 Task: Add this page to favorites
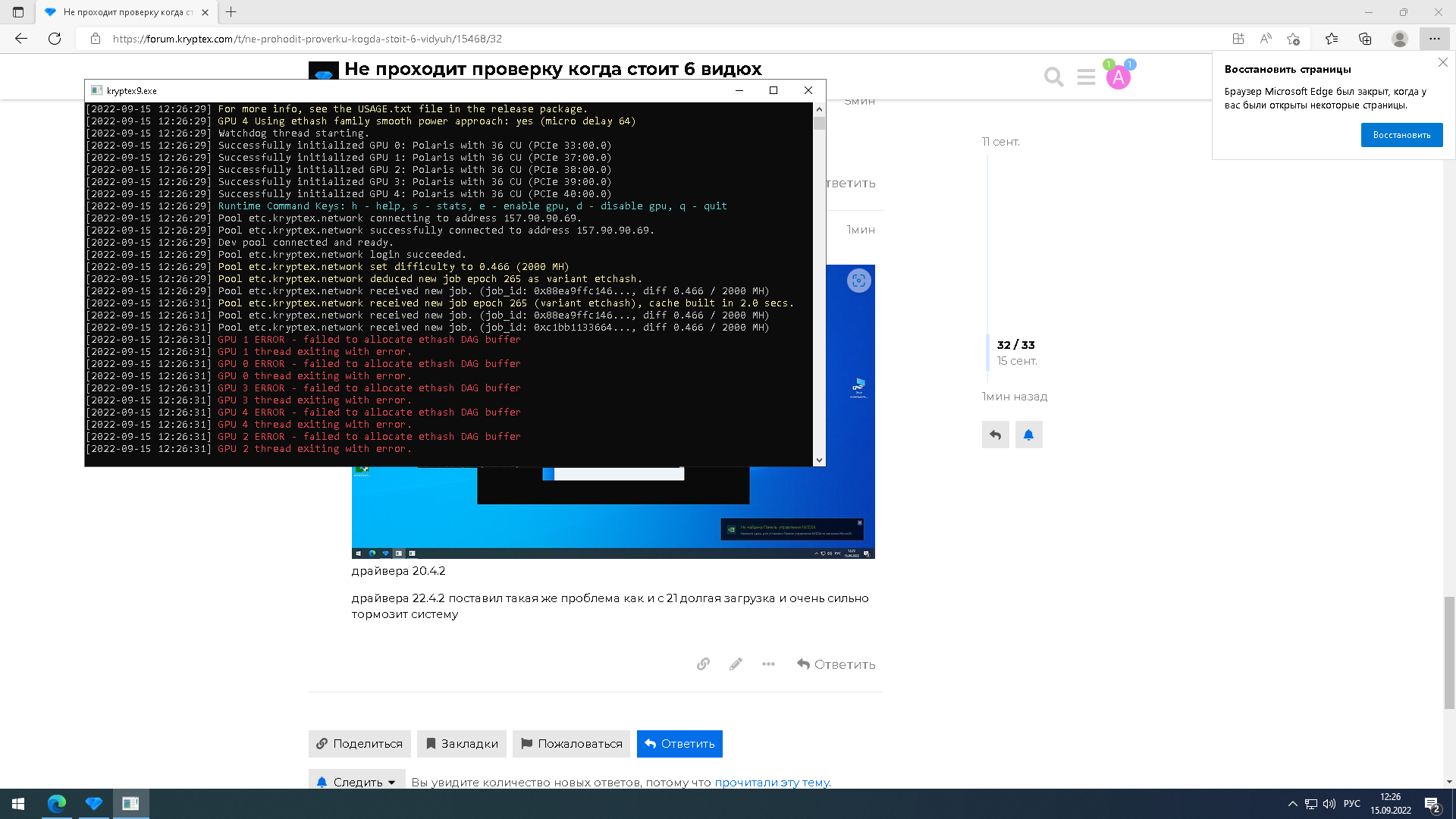coord(1293,39)
